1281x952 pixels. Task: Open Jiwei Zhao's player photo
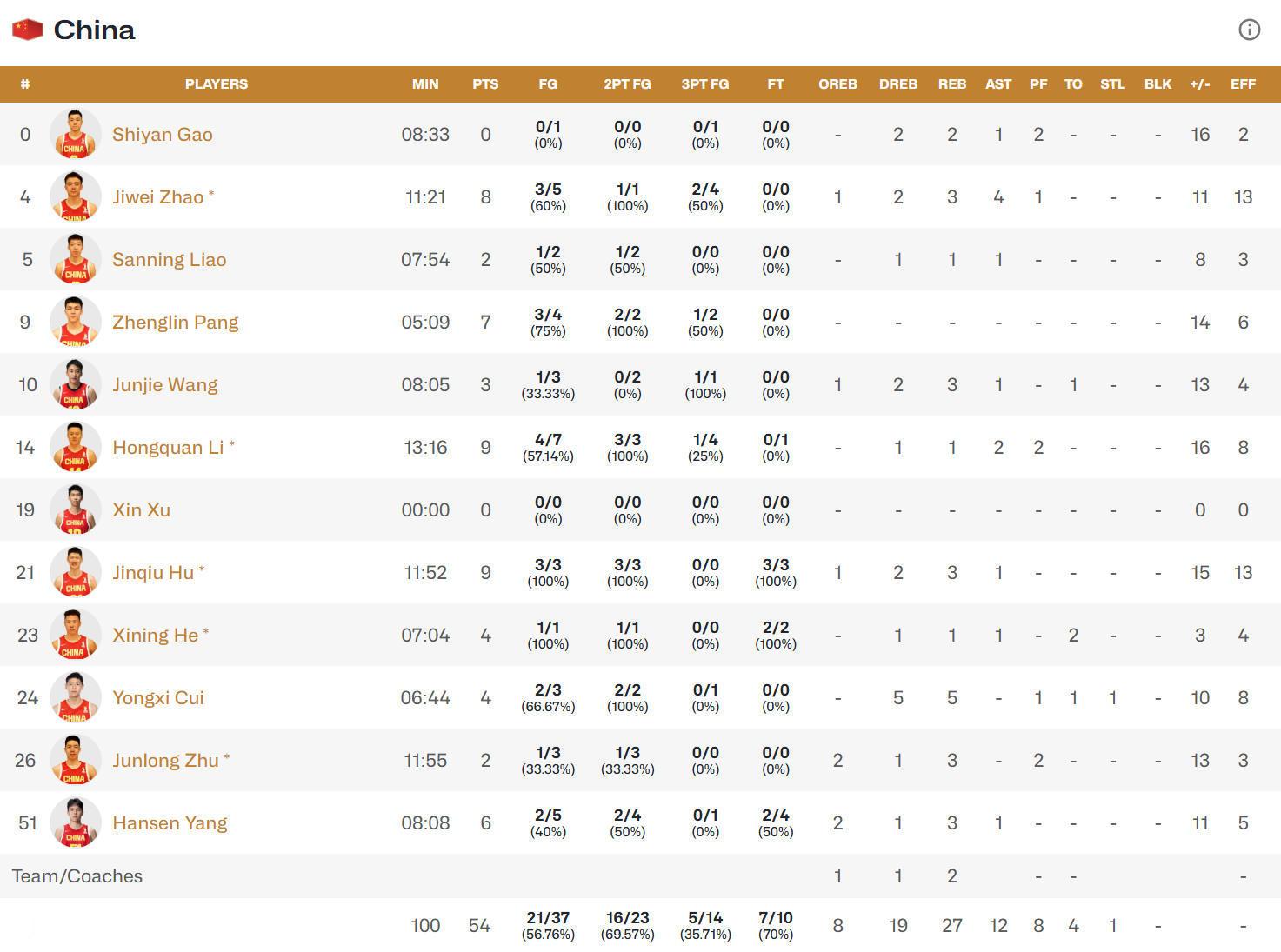point(76,196)
